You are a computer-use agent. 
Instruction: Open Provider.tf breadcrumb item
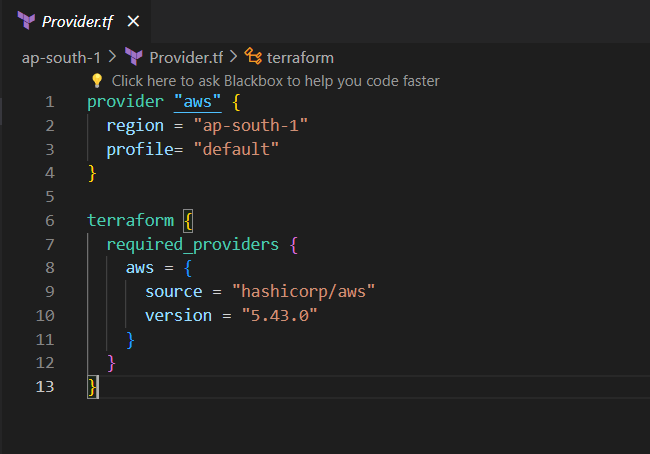(x=186, y=58)
